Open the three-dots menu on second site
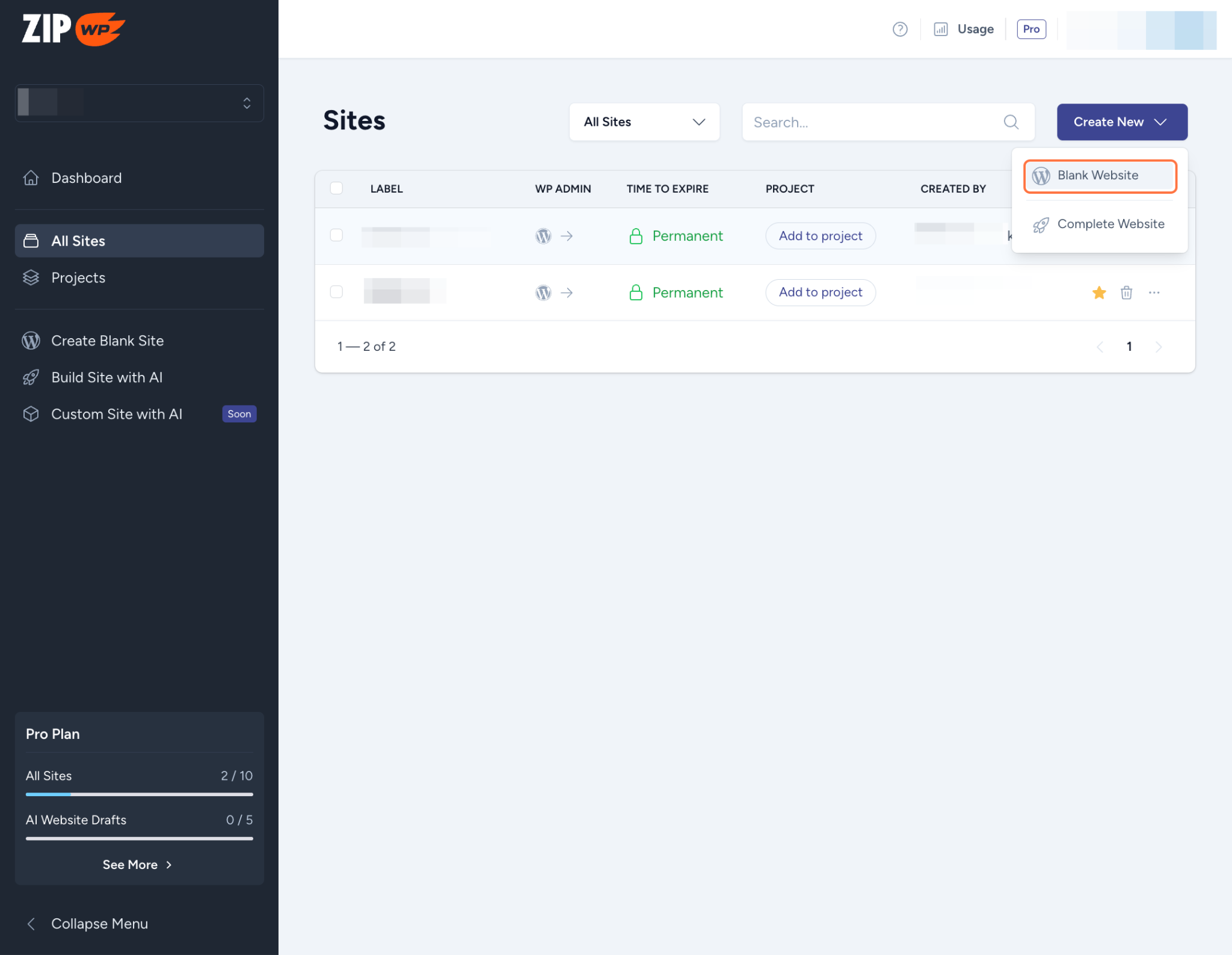Viewport: 1232px width, 955px height. pos(1153,292)
